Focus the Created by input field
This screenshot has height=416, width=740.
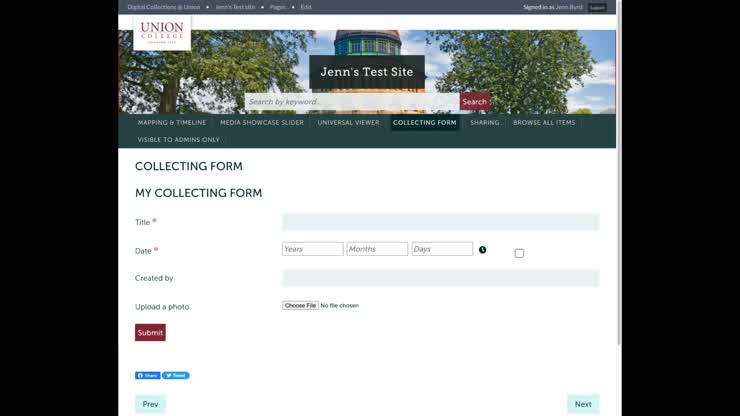441,278
